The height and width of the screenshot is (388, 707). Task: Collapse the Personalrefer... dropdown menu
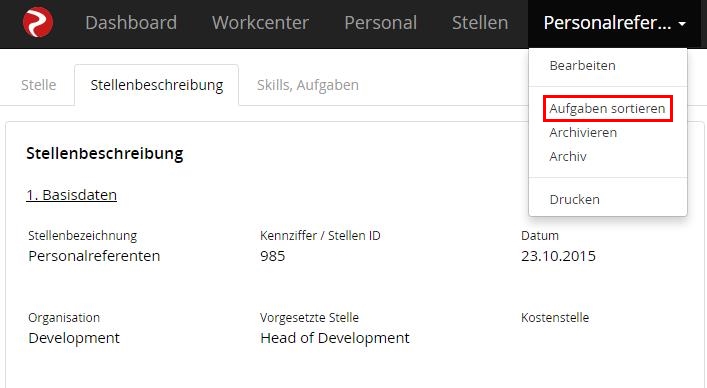pyautogui.click(x=614, y=23)
